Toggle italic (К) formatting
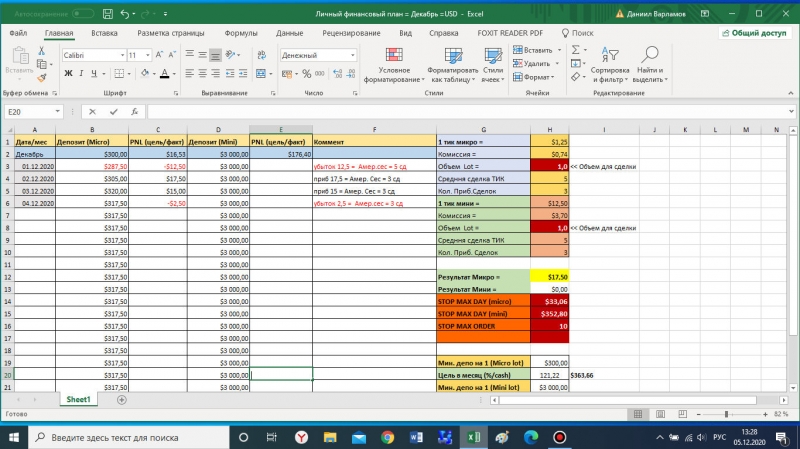Viewport: 800px width, 449px height. pyautogui.click(x=82, y=74)
